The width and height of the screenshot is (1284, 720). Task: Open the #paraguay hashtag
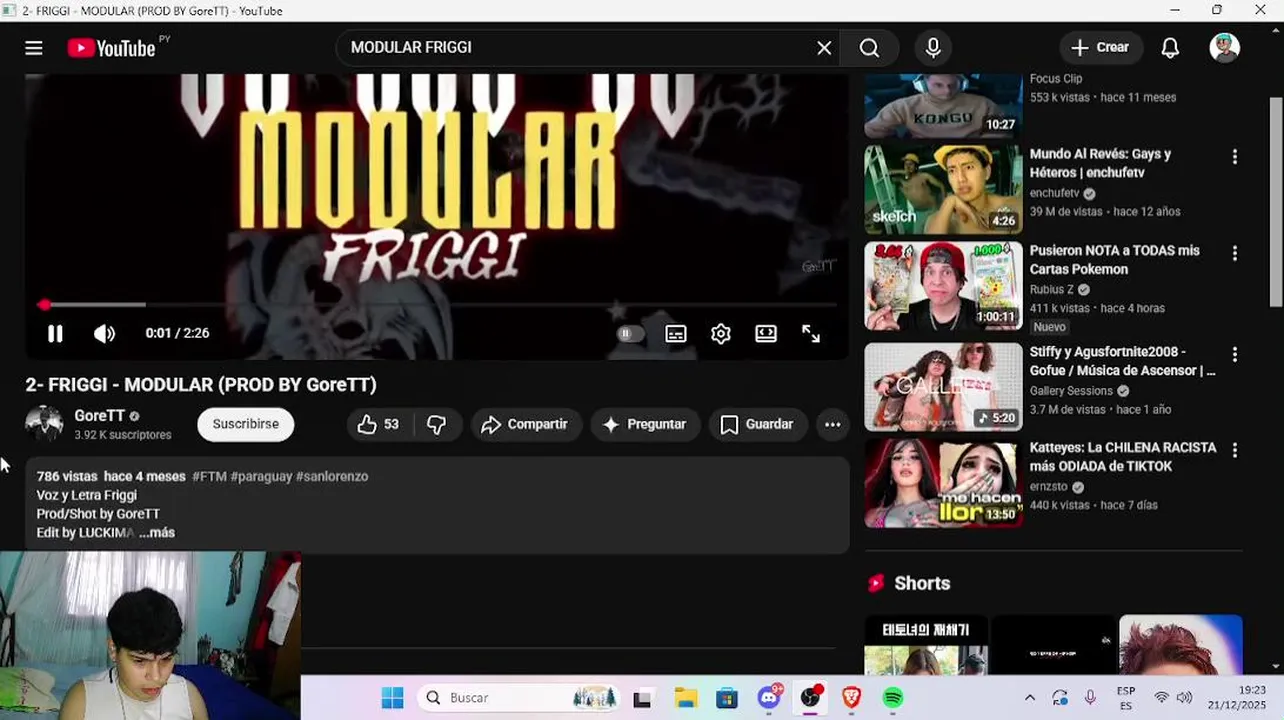261,476
